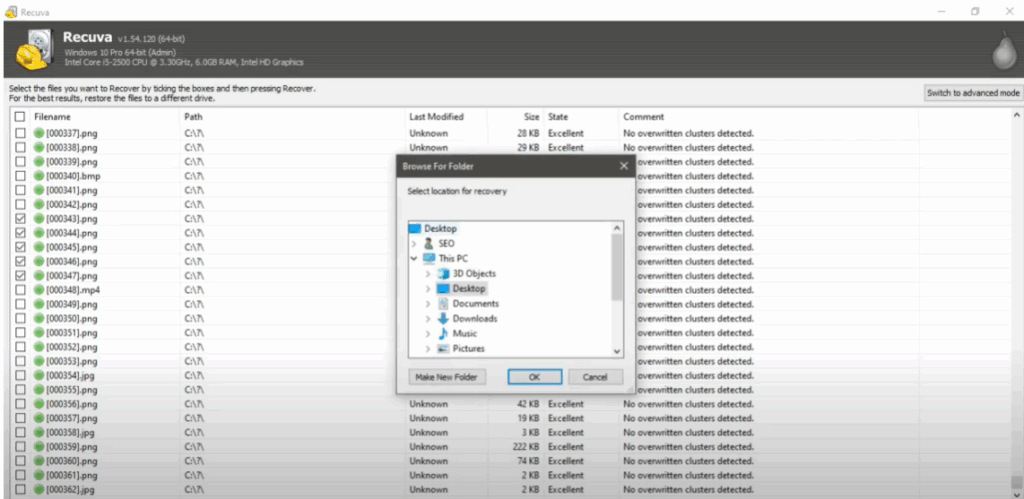
Task: Confirm folder with OK button
Action: (x=535, y=377)
